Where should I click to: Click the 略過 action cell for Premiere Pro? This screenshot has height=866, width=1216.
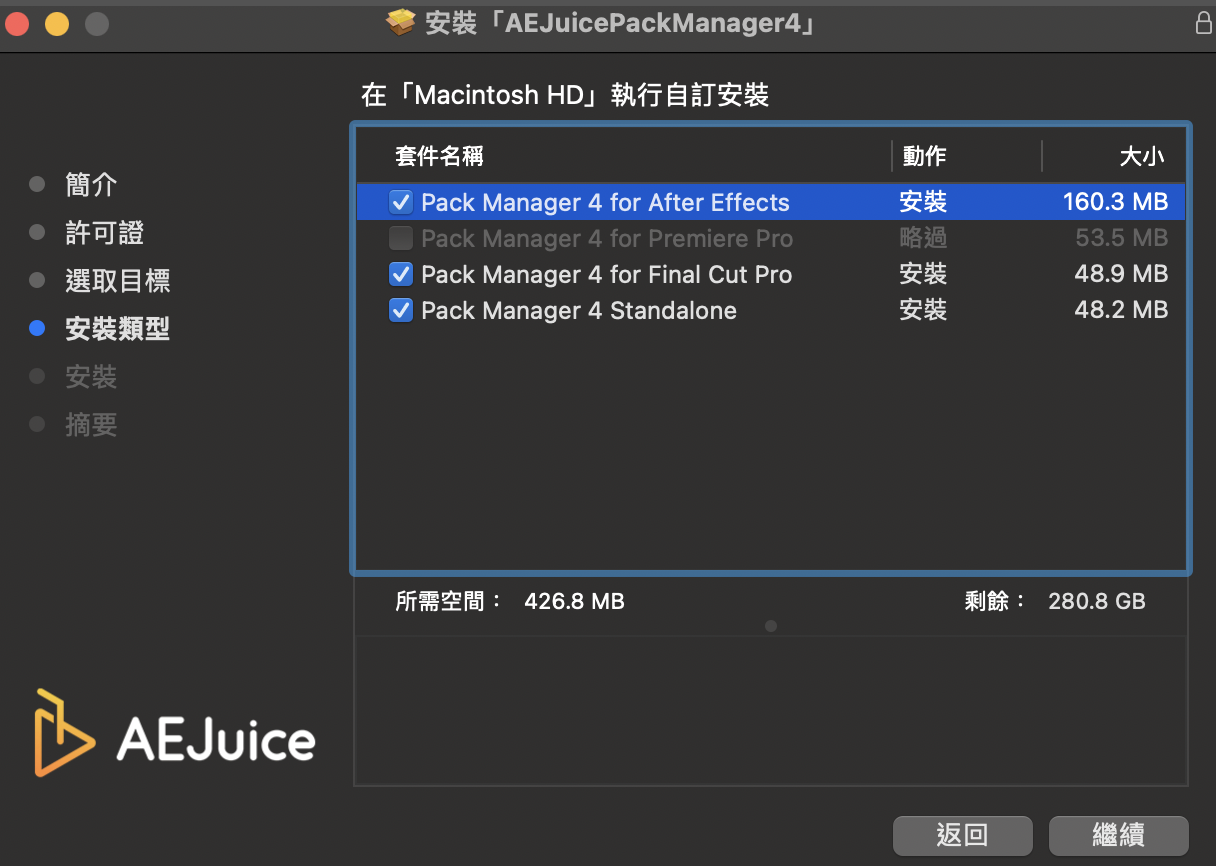(x=923, y=238)
